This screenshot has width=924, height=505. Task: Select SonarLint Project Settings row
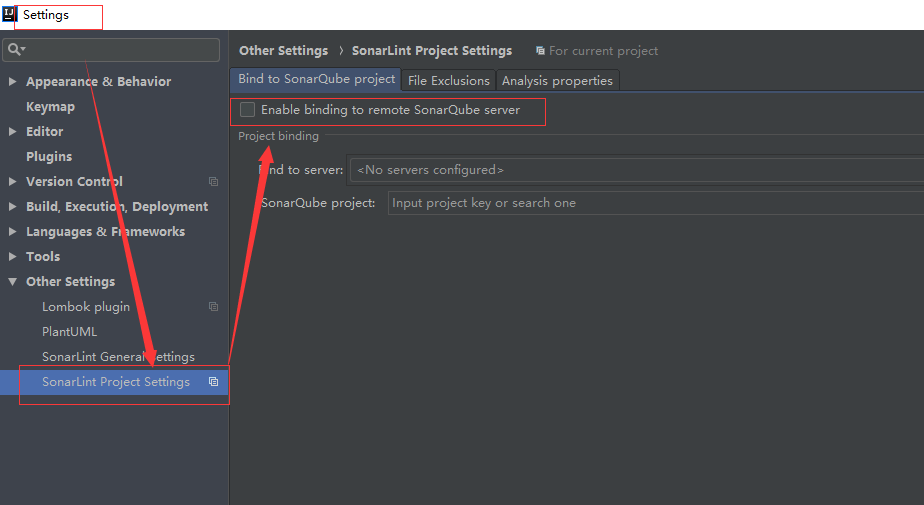click(x=114, y=382)
